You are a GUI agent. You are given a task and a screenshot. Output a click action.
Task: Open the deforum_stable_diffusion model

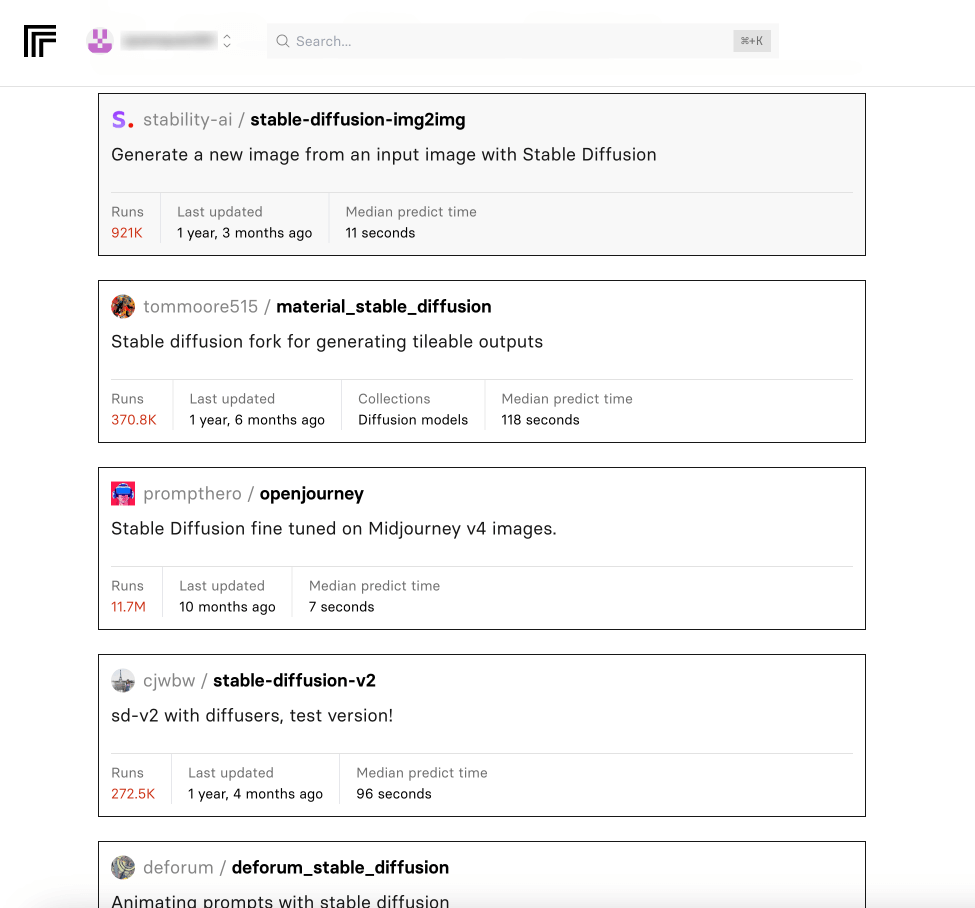tap(340, 868)
